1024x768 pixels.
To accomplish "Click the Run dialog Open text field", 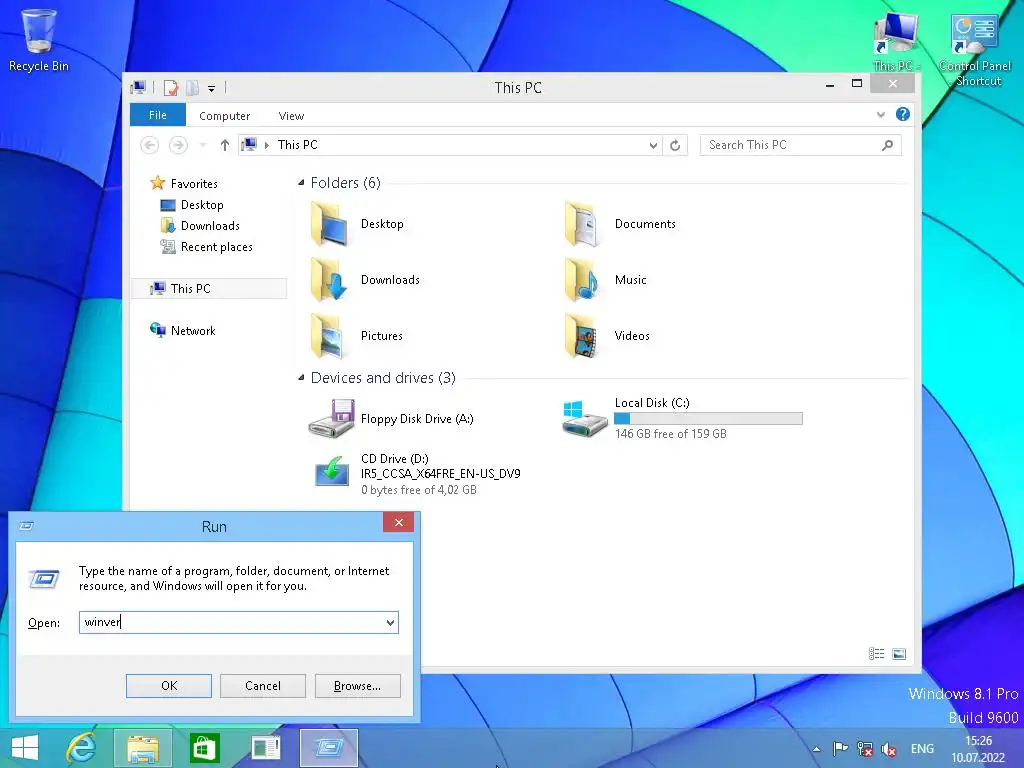I will coord(232,622).
